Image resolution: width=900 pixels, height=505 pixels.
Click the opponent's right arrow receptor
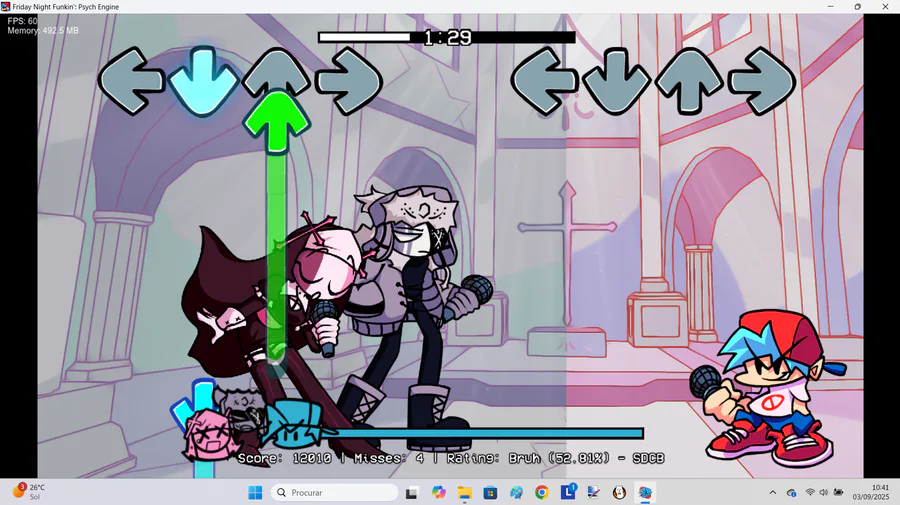click(x=348, y=81)
